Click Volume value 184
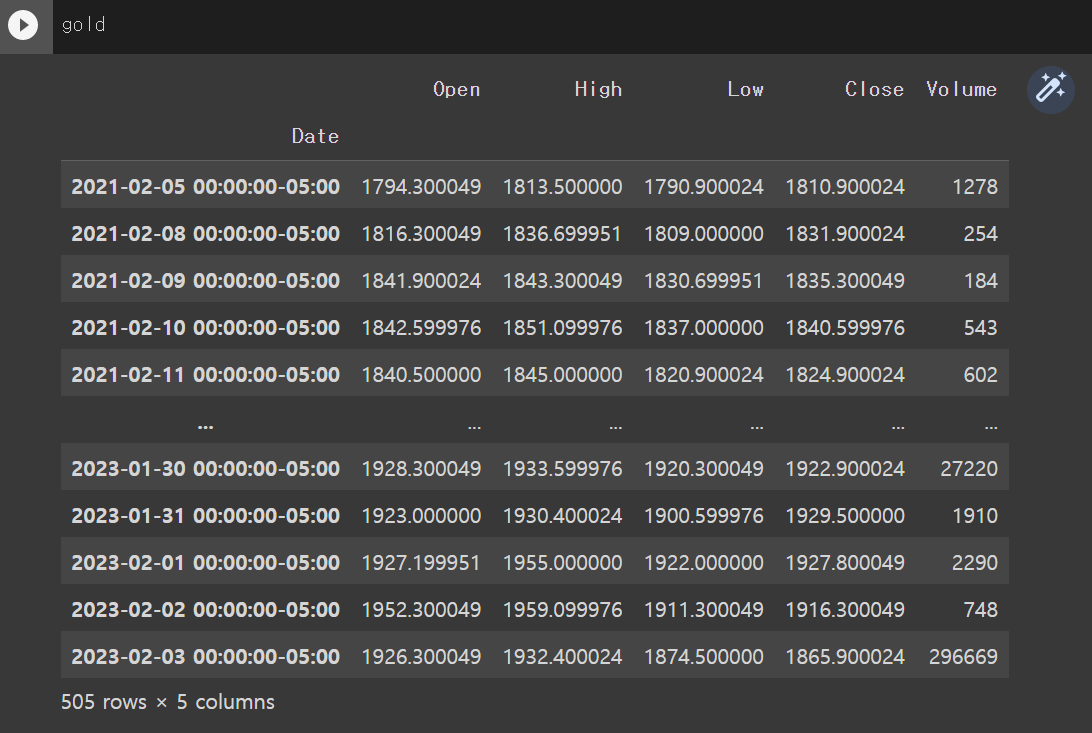This screenshot has height=733, width=1092. pyautogui.click(x=981, y=281)
